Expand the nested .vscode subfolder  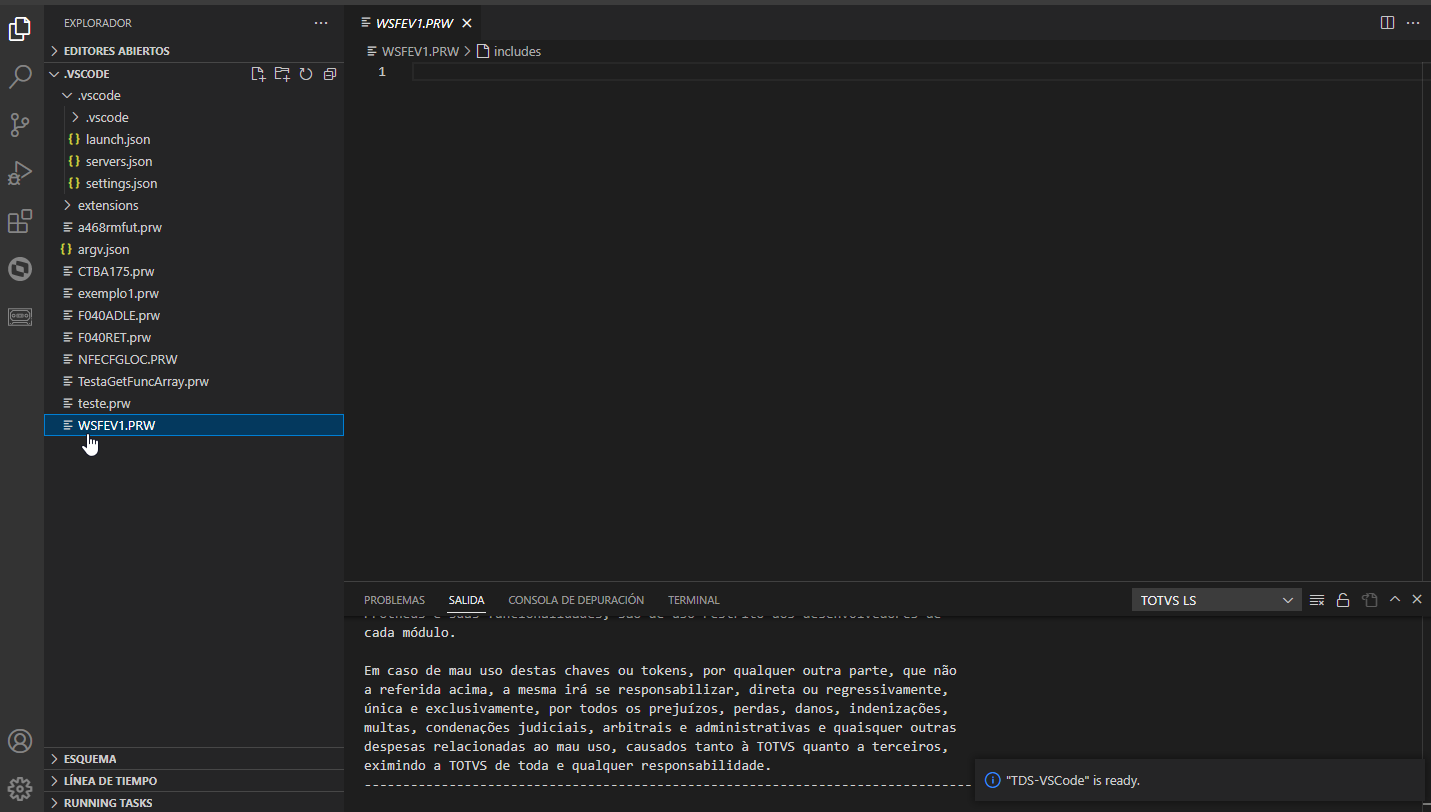(x=194, y=118)
